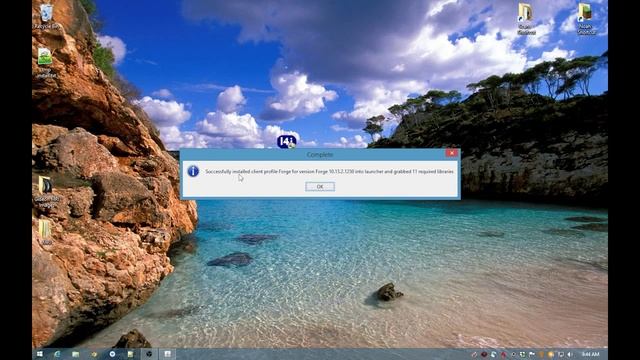The image size is (640, 360).
Task: Click the Action Center flag tray icon
Action: [x=532, y=354]
